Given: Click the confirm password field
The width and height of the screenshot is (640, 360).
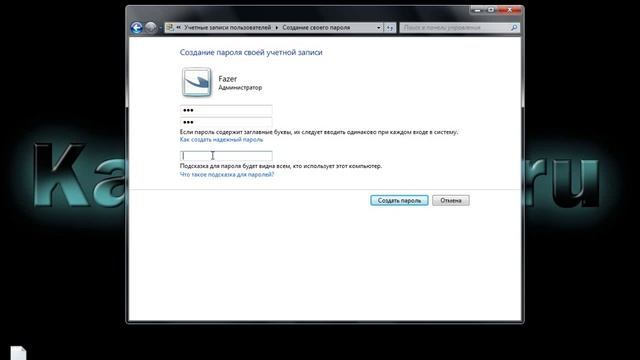Looking at the screenshot, I should (x=226, y=122).
